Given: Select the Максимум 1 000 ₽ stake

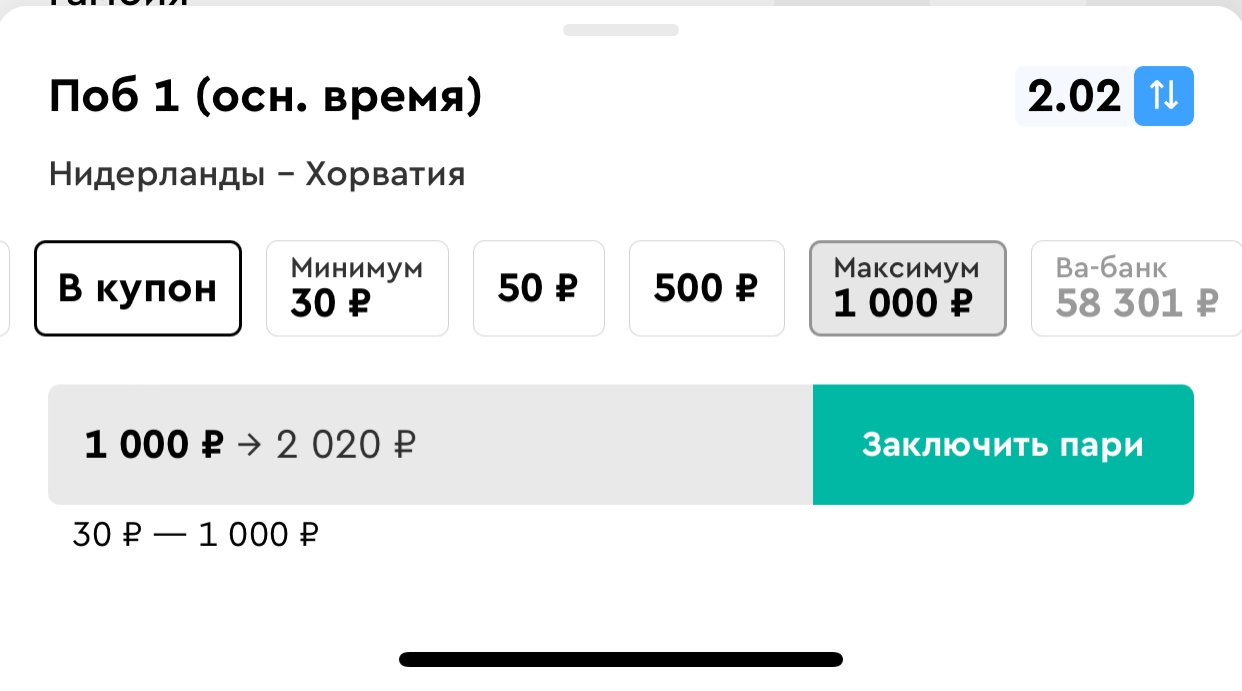Looking at the screenshot, I should click(907, 288).
